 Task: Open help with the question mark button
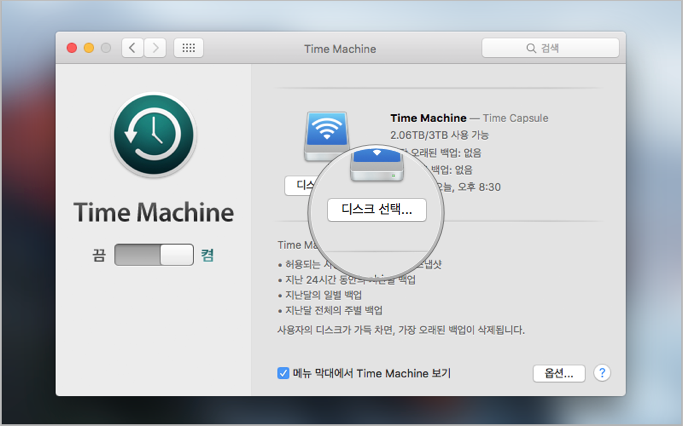602,373
